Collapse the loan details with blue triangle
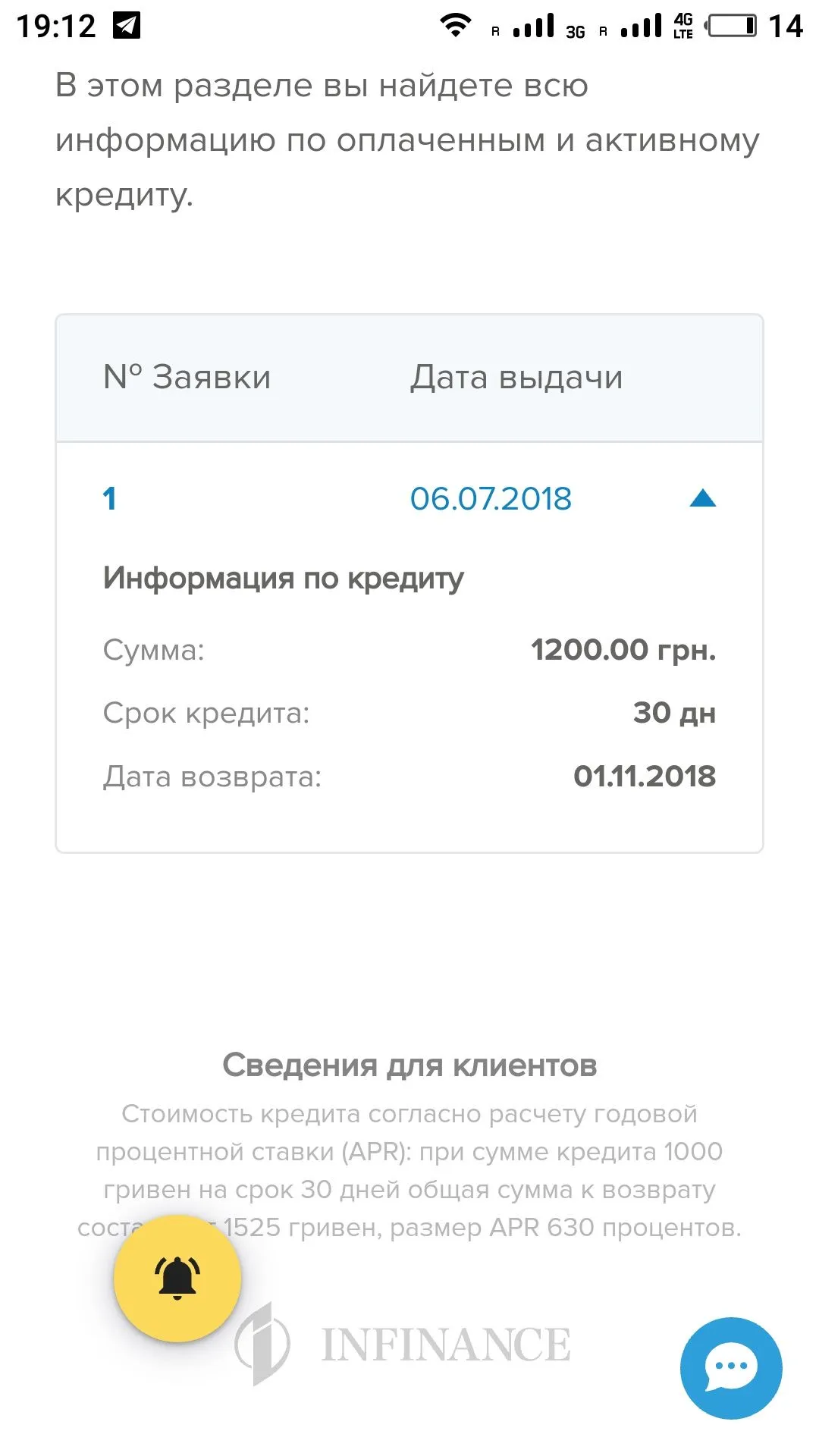Screen dimensions: 819x1456 (x=702, y=498)
